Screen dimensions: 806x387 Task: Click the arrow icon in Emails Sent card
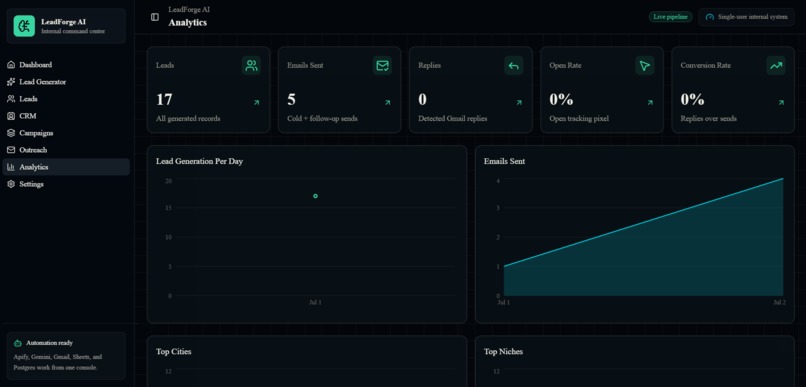[x=388, y=103]
